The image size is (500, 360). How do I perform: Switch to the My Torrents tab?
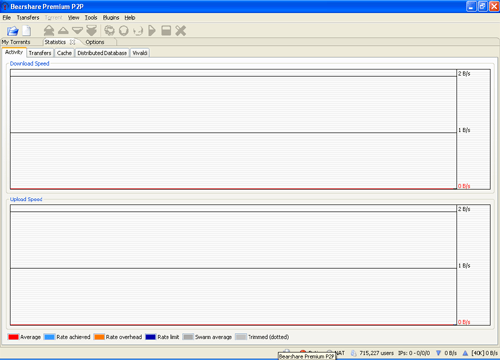tap(16, 42)
